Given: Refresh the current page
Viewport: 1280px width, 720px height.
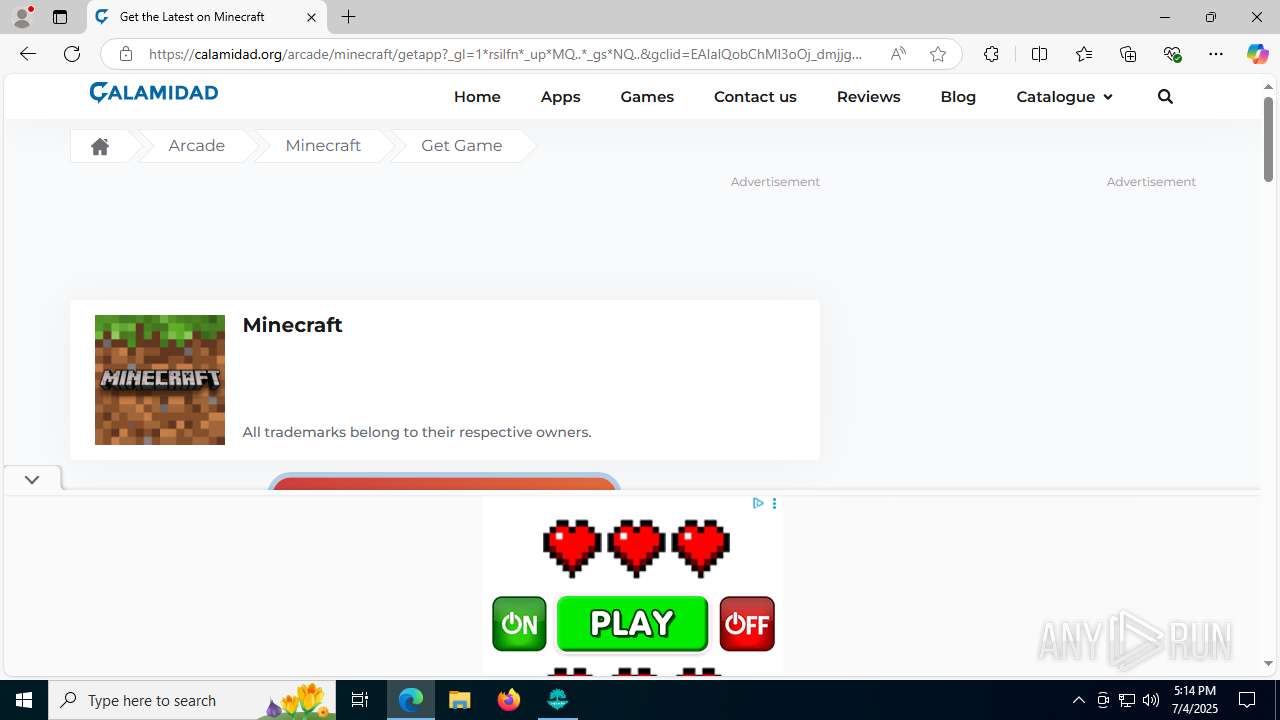Looking at the screenshot, I should (x=72, y=54).
